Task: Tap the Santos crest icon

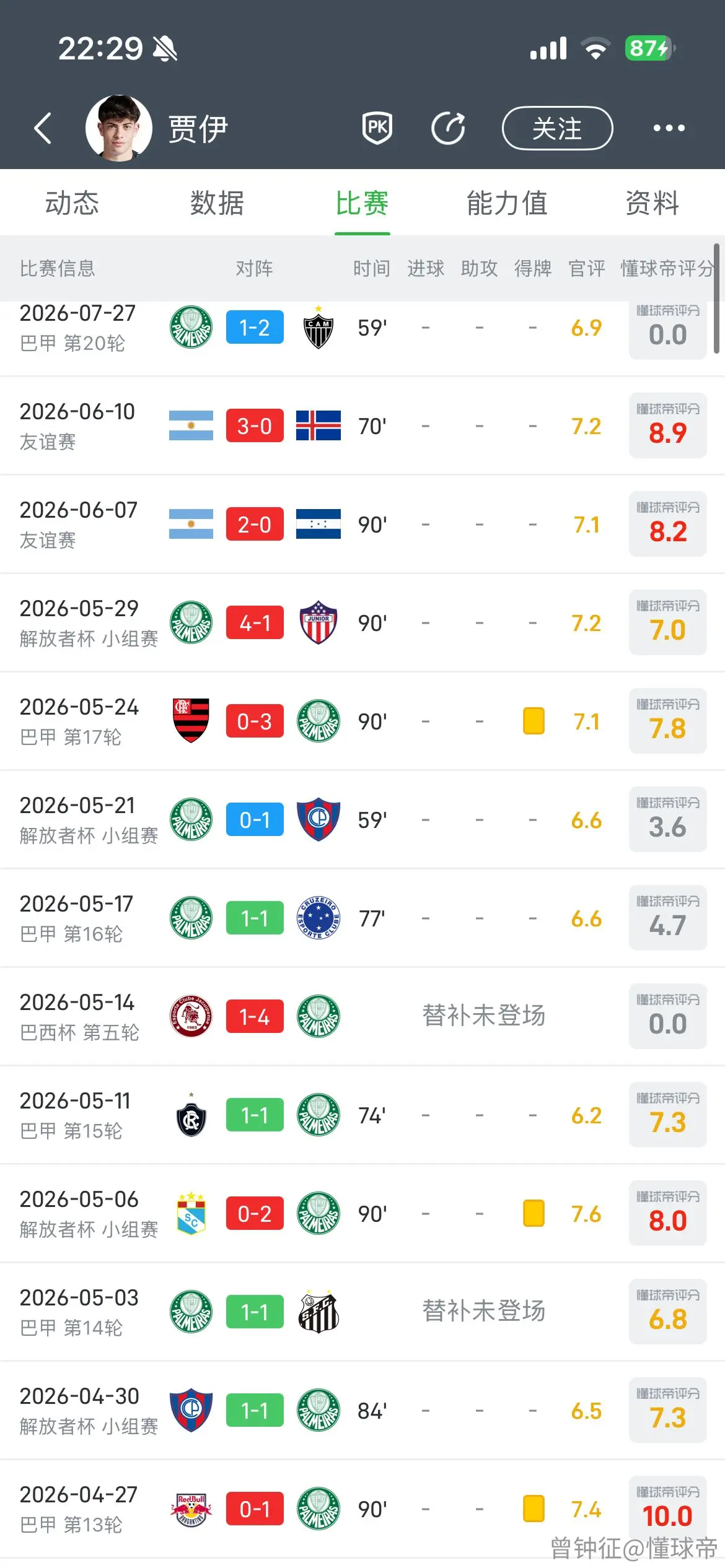Action: coord(319,1312)
